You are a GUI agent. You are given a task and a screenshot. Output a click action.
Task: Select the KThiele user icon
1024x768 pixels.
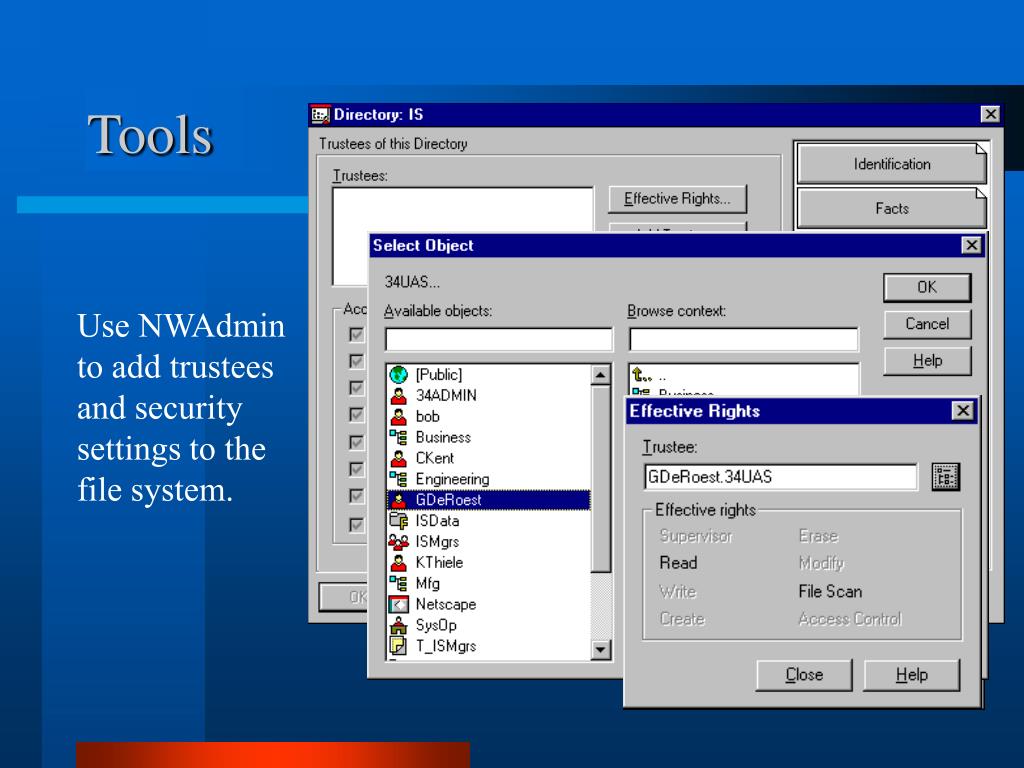click(x=398, y=563)
